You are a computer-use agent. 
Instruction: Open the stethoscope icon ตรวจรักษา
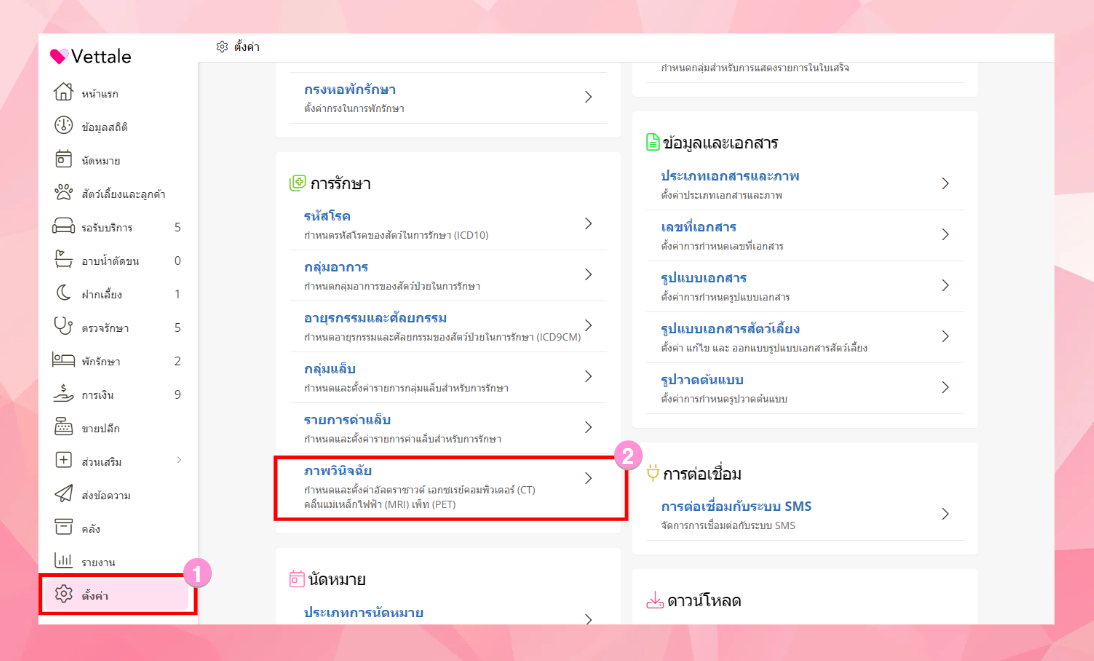[x=63, y=327]
